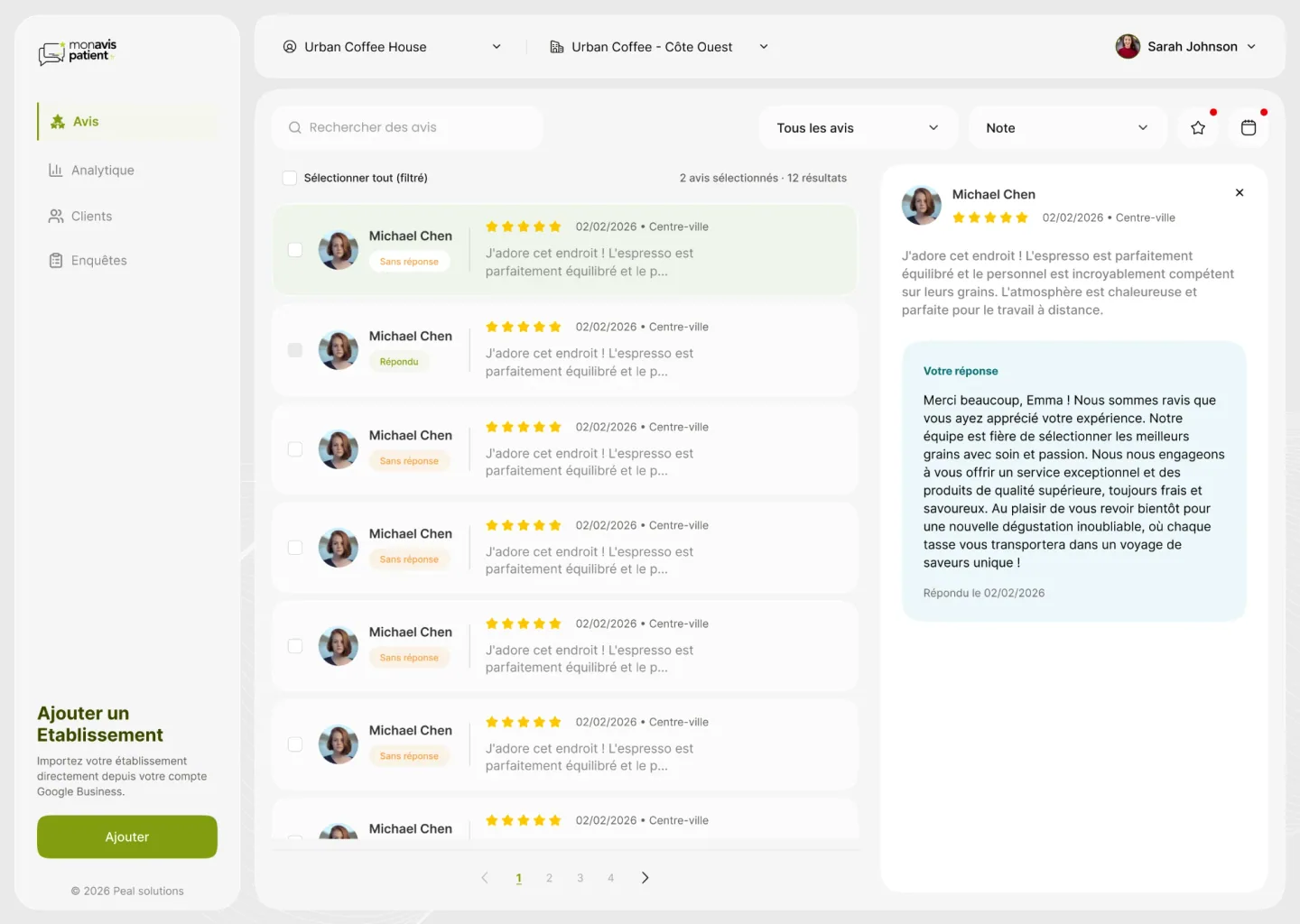The image size is (1300, 924).
Task: Expand the Urban Coffee House dropdown
Action: [x=497, y=47]
